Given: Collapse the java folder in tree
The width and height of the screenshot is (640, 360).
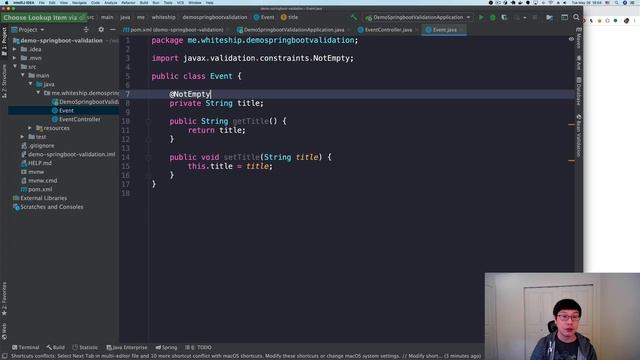Looking at the screenshot, I should coord(31,84).
